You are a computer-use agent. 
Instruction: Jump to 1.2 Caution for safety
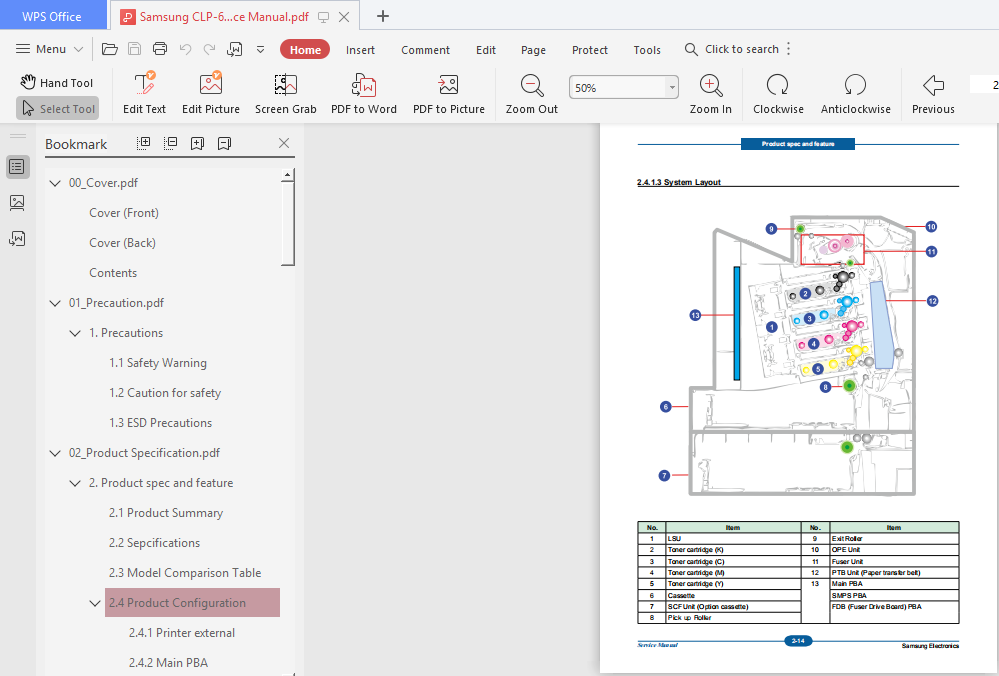tap(164, 393)
